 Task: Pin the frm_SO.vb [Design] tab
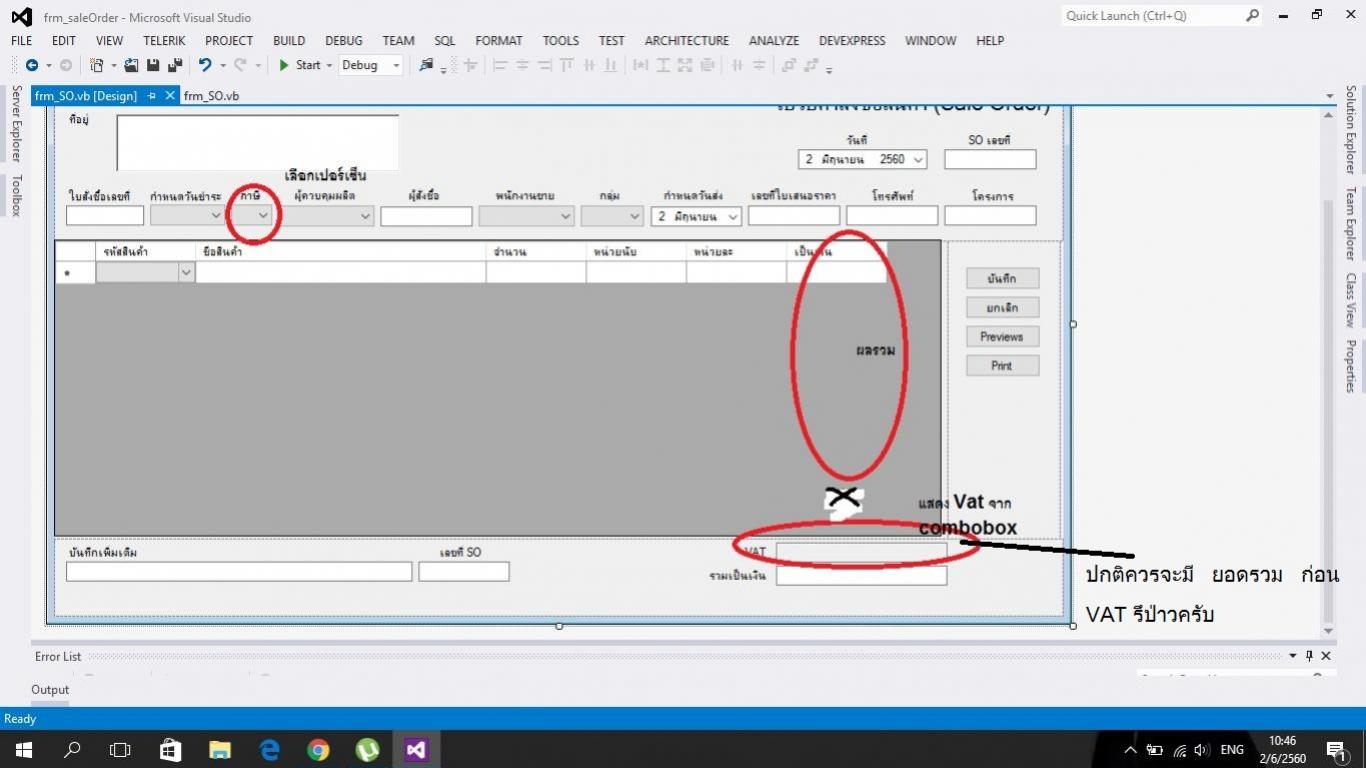[152, 96]
